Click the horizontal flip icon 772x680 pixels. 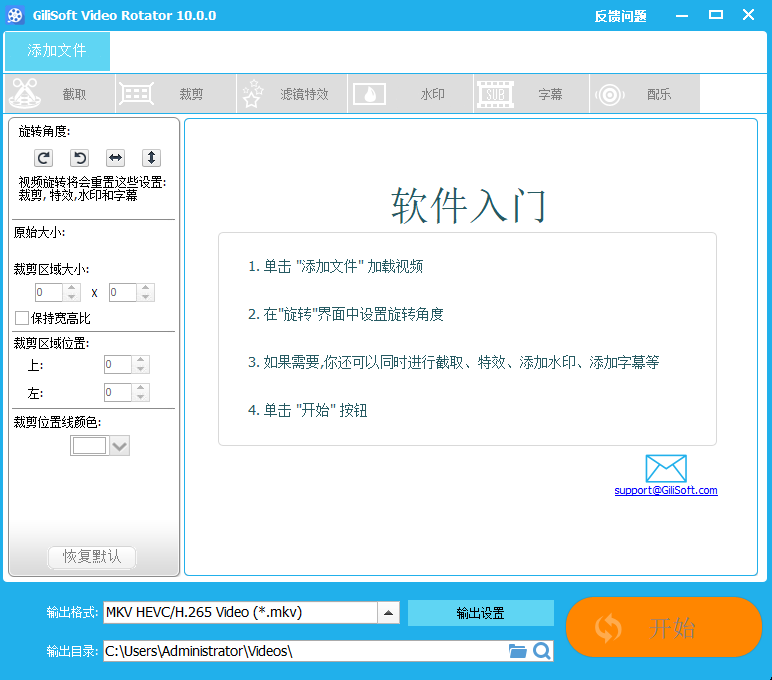point(115,158)
